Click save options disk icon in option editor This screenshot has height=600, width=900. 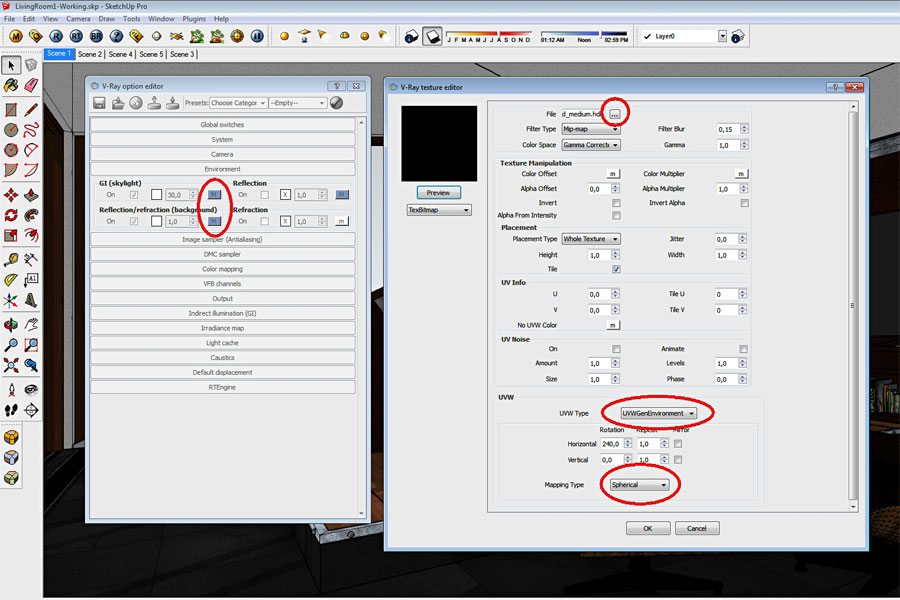[99, 103]
